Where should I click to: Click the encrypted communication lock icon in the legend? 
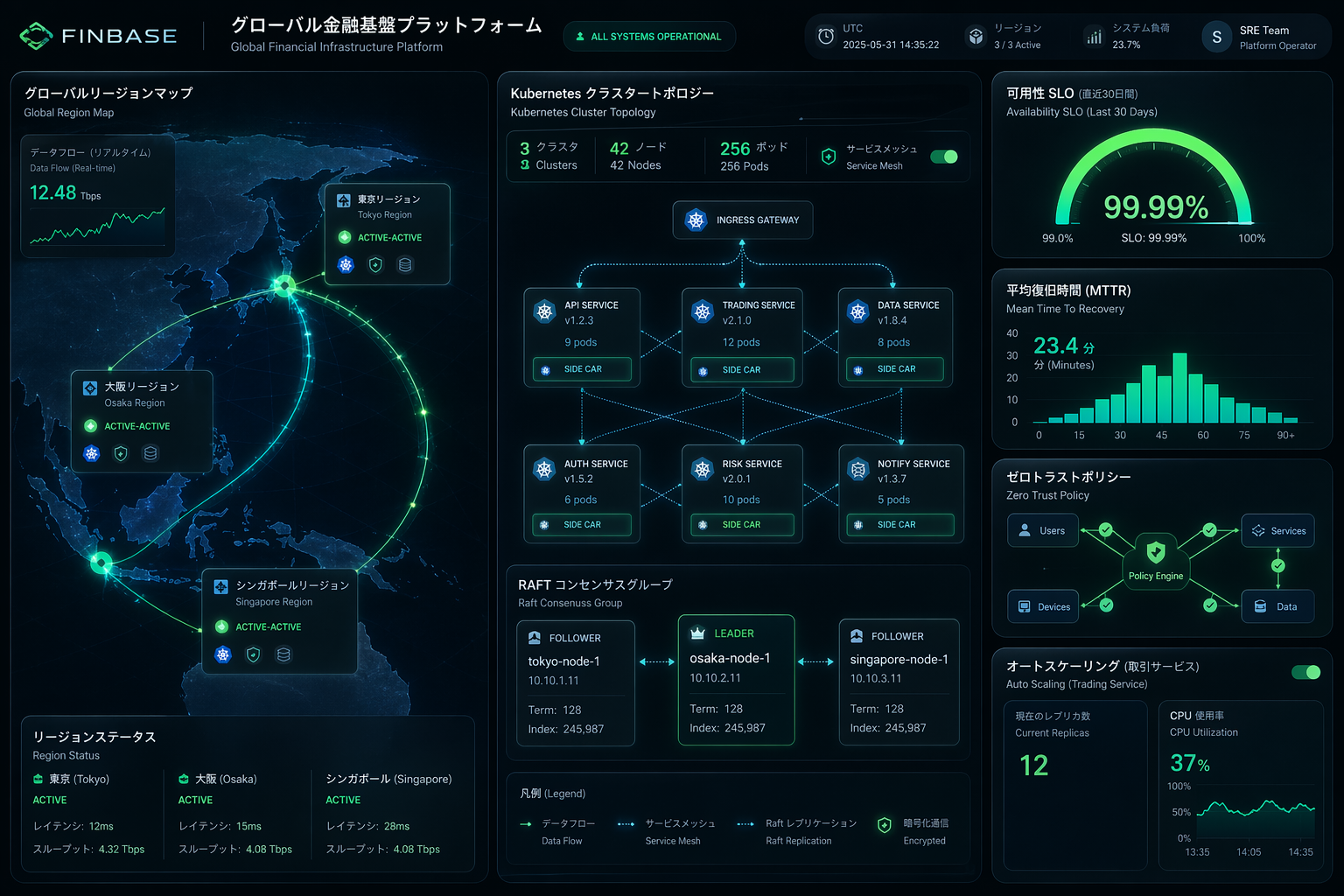point(885,825)
